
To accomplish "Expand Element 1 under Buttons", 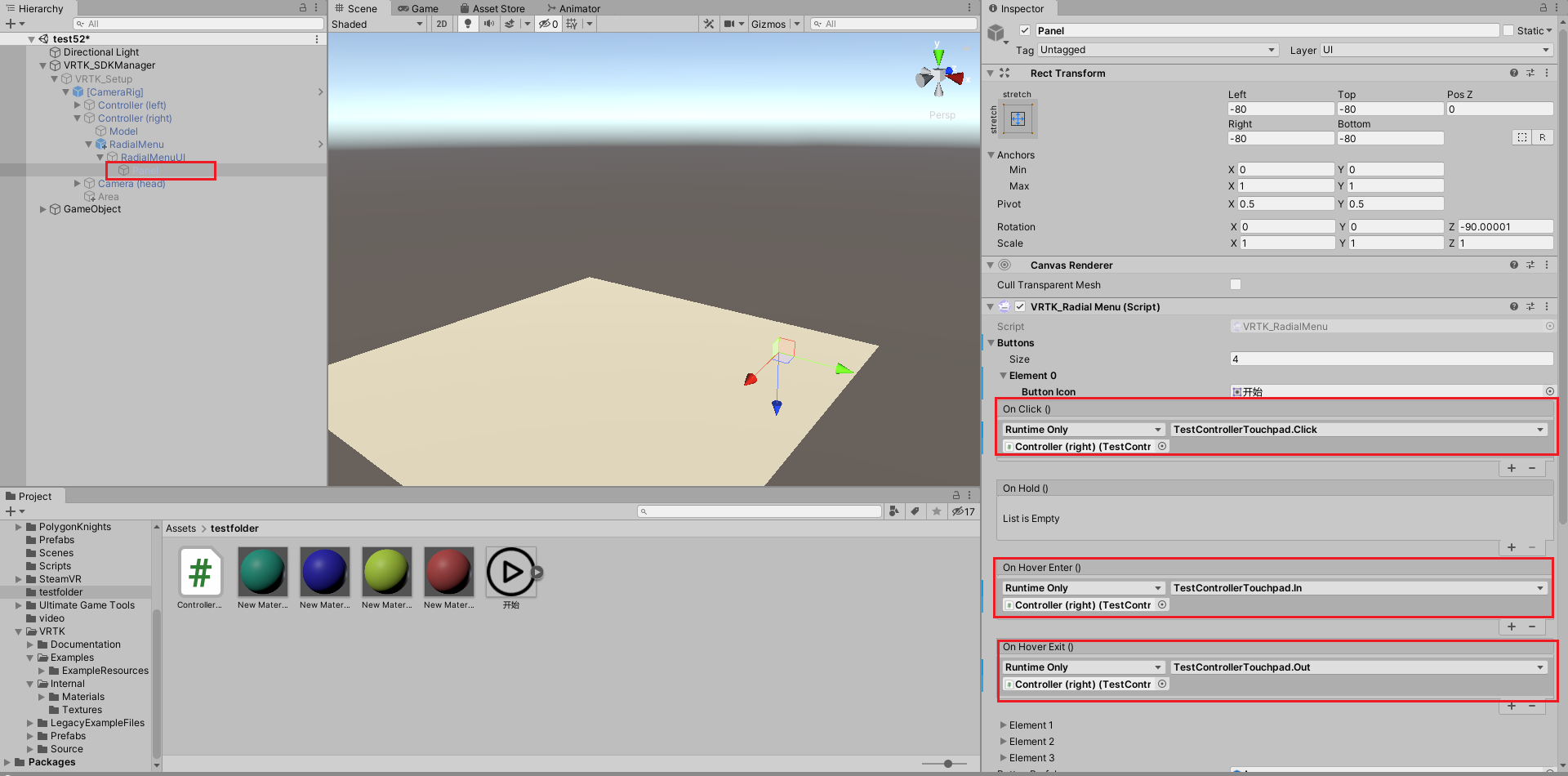I will point(1004,725).
